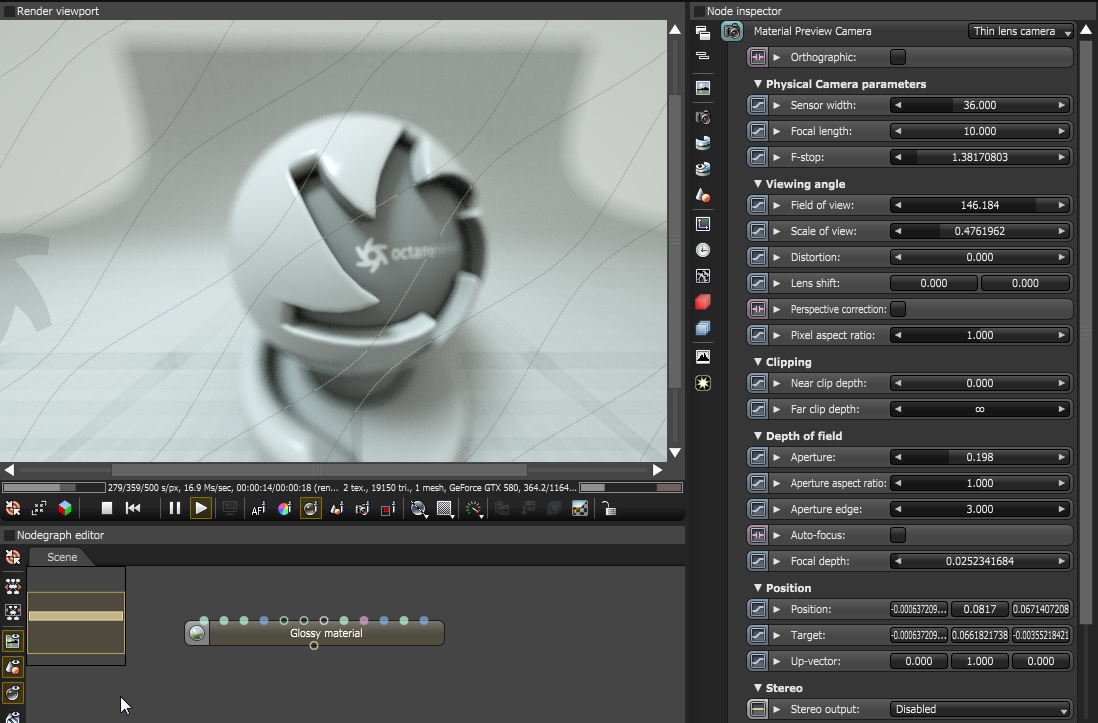Select the white balance color picker tool
Viewport: 1098px width, 723px height.
coord(284,509)
